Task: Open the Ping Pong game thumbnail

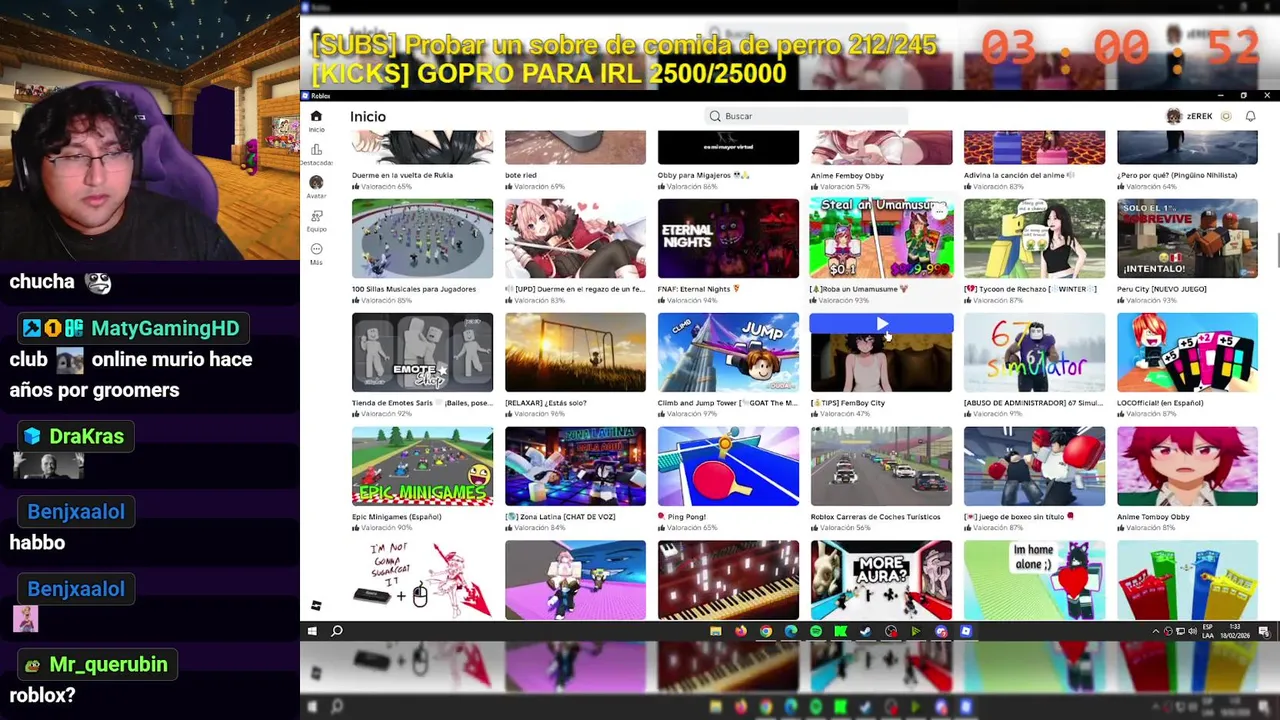Action: tap(728, 466)
